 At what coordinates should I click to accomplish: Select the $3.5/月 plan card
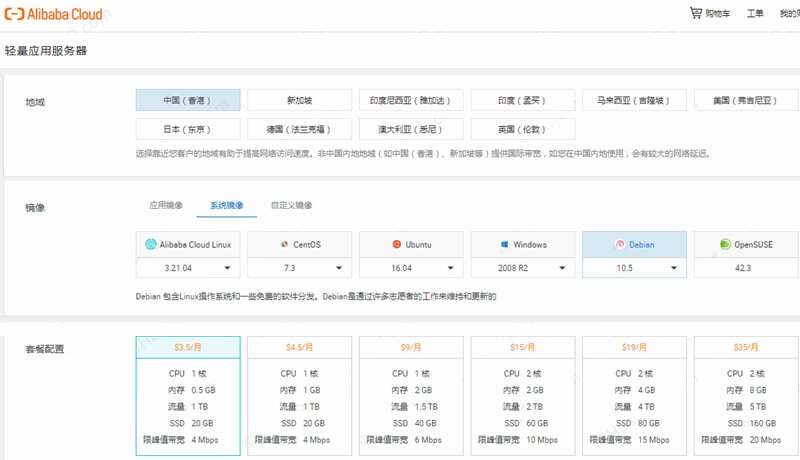click(x=188, y=395)
